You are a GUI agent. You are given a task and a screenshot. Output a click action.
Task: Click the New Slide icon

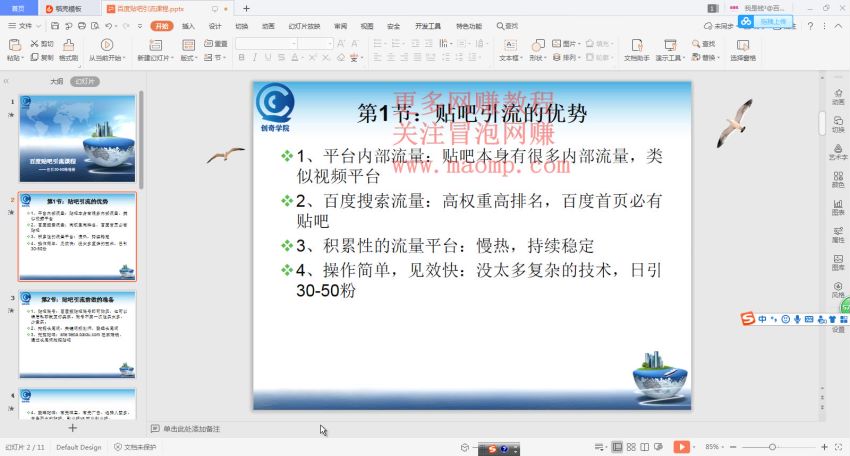[x=156, y=45]
